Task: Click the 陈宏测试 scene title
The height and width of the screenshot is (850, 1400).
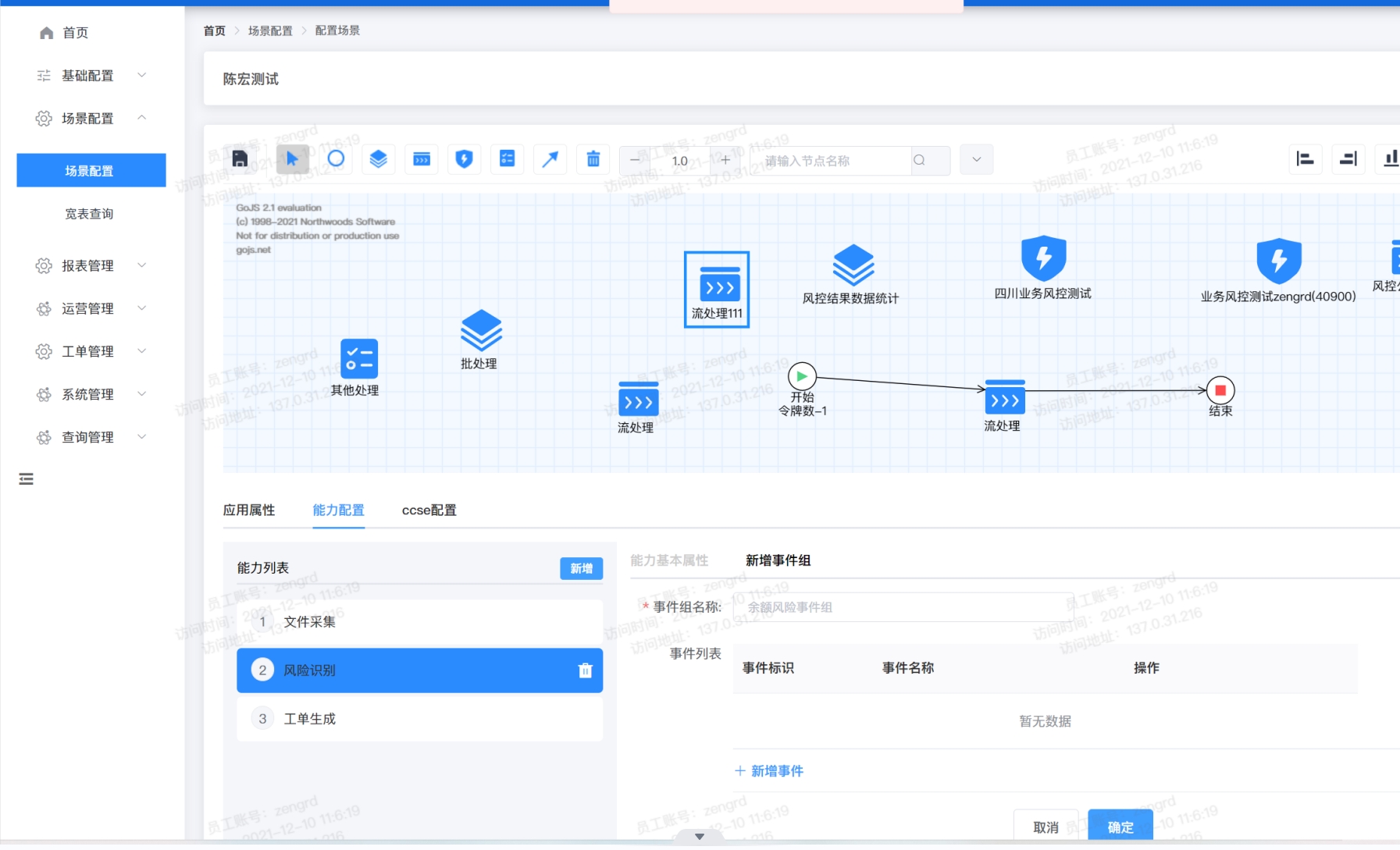Action: 251,79
